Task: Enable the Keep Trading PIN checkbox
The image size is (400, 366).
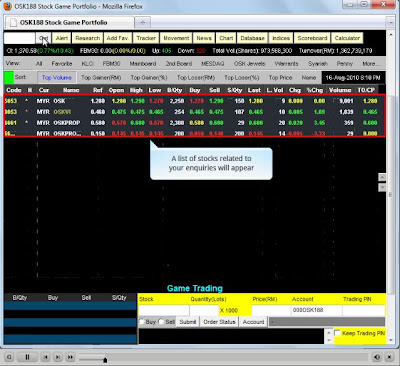Action: pos(337,333)
